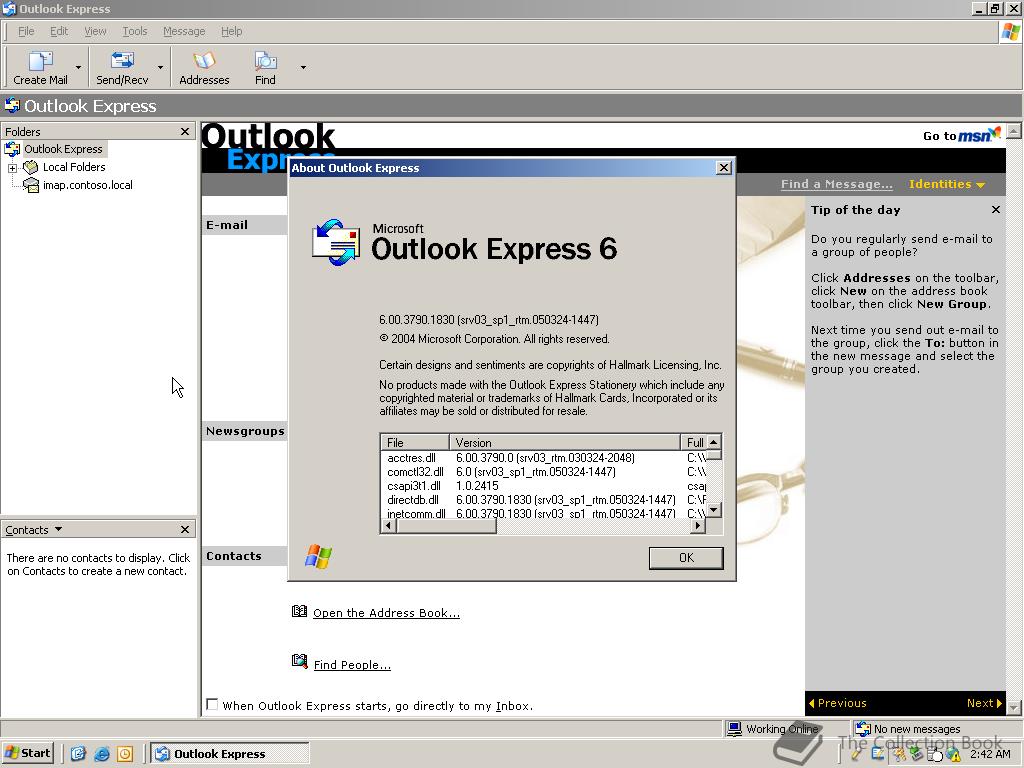The height and width of the screenshot is (768, 1024).
Task: Open the Contacts pane dropdown menu
Action: (58, 529)
